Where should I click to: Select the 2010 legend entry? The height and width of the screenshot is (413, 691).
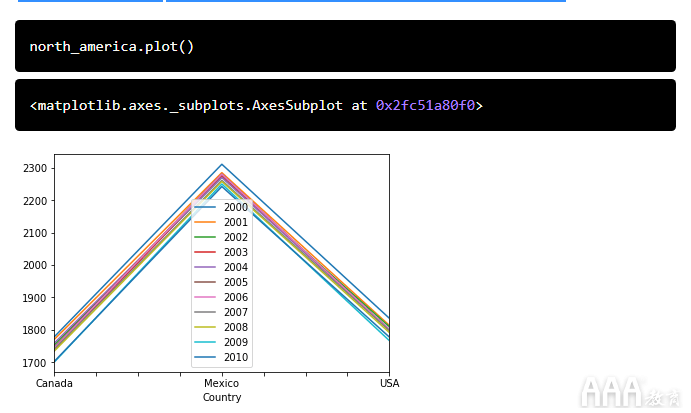point(221,357)
